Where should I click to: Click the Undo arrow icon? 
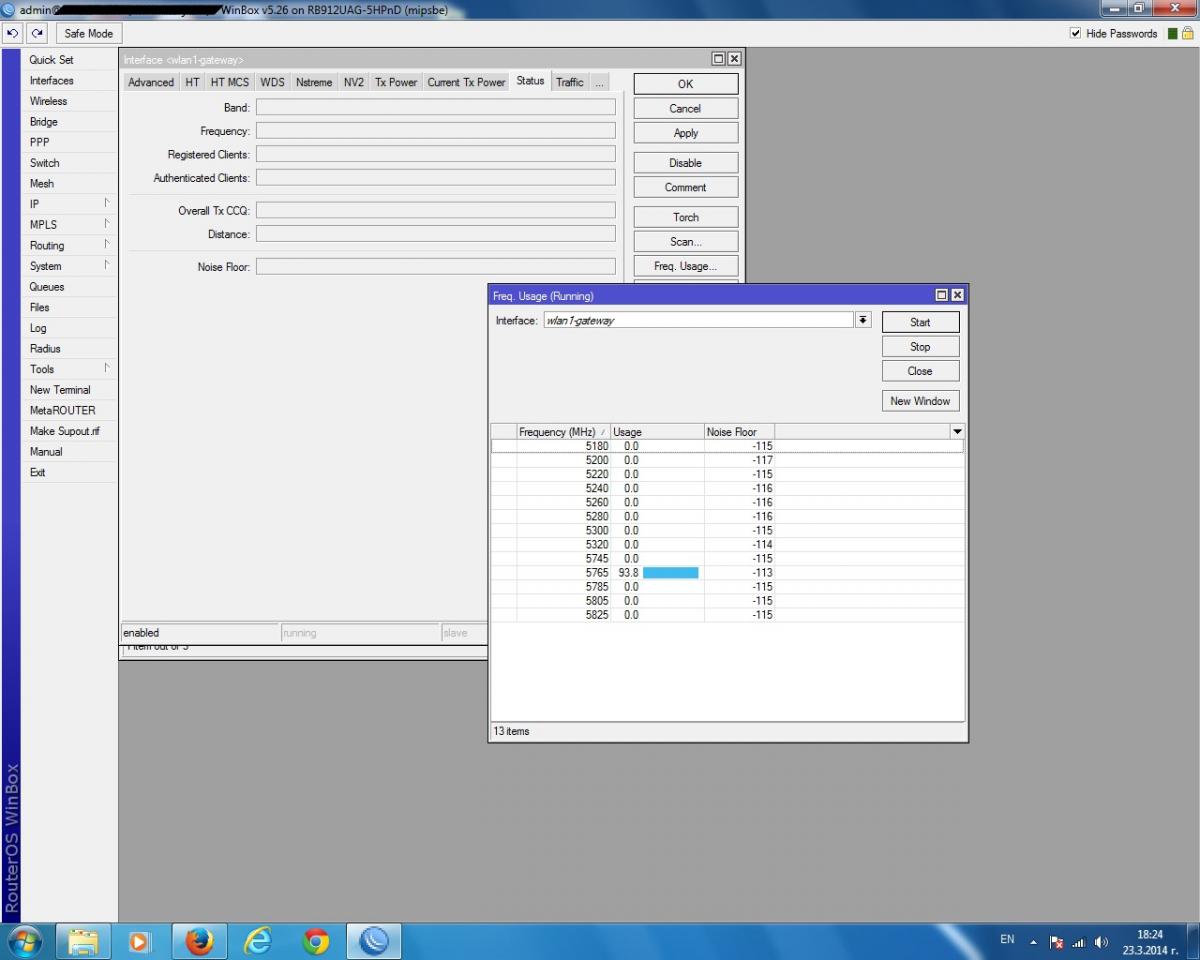pos(13,33)
